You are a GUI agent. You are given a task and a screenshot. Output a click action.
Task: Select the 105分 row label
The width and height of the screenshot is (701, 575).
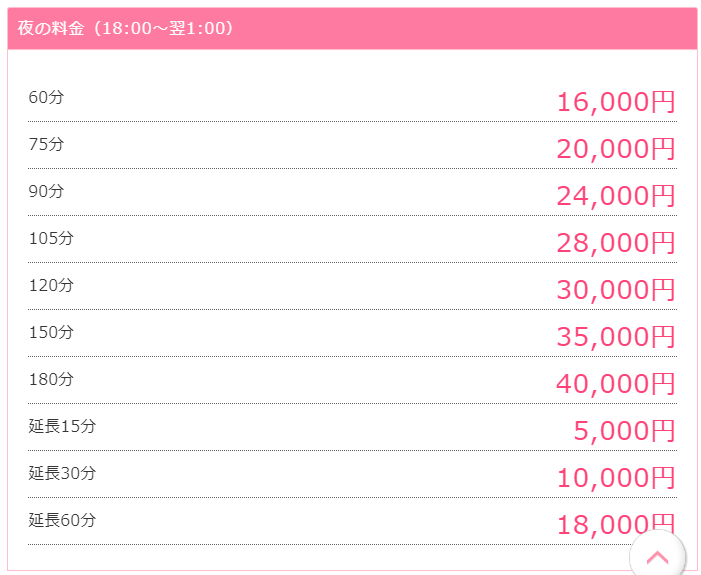coord(51,238)
